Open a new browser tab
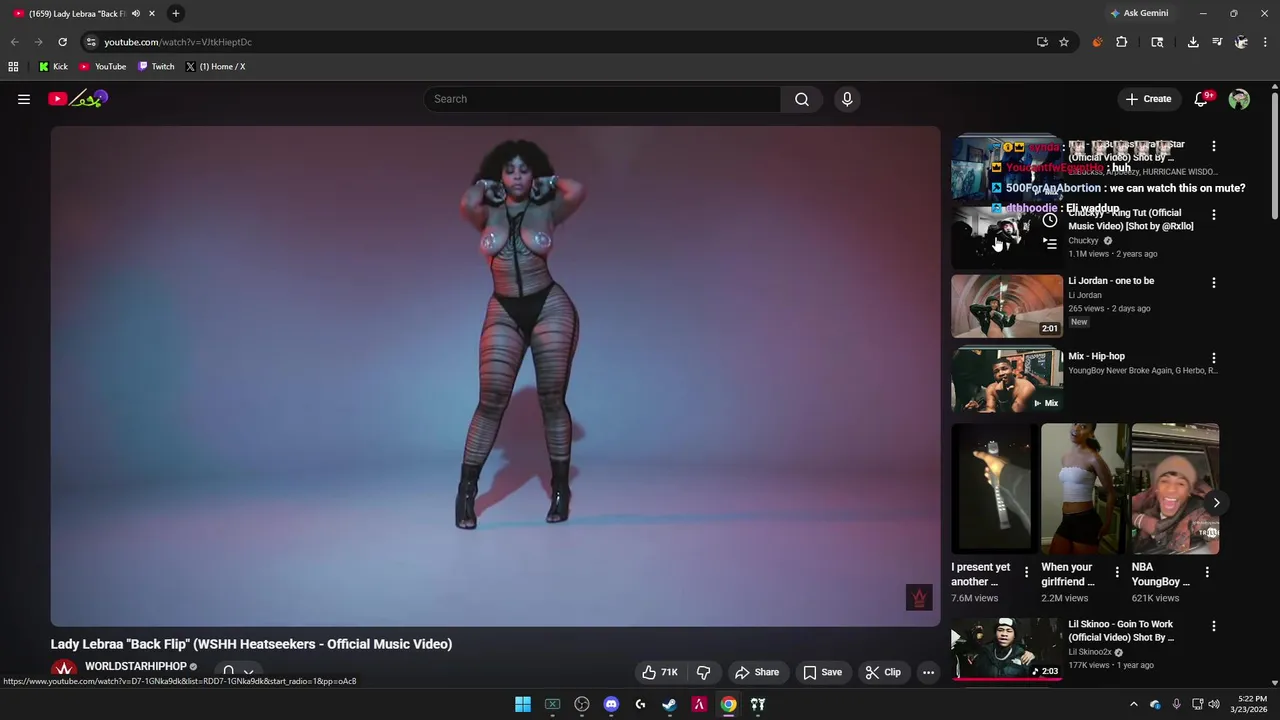 tap(175, 13)
